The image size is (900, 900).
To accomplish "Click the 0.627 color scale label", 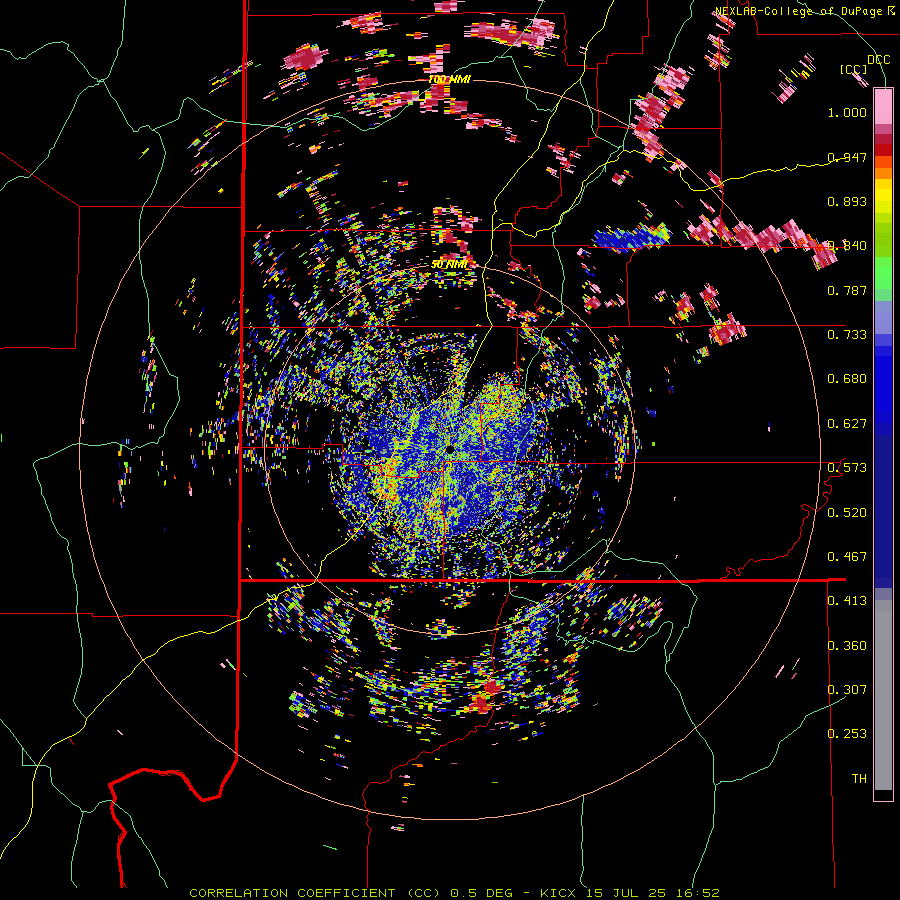I will click(847, 424).
